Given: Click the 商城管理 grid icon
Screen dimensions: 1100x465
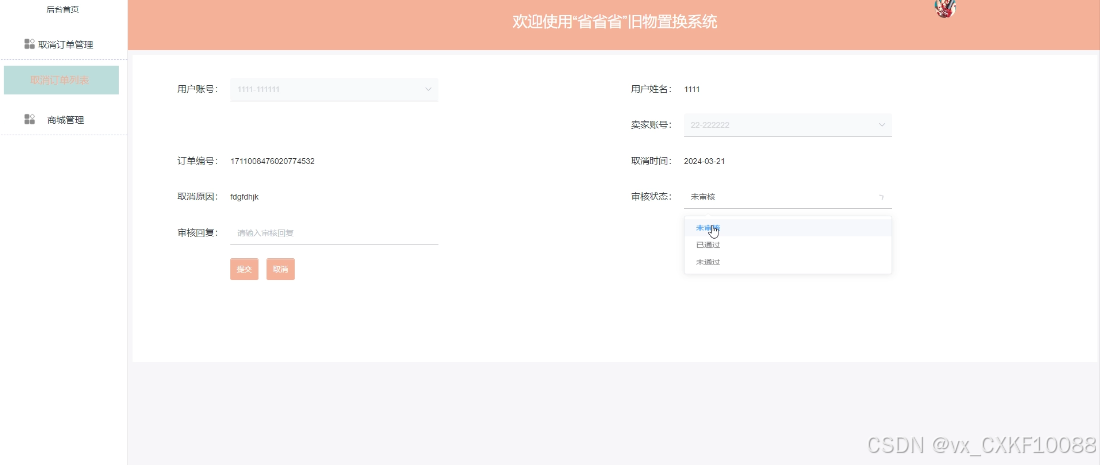Looking at the screenshot, I should (x=29, y=119).
